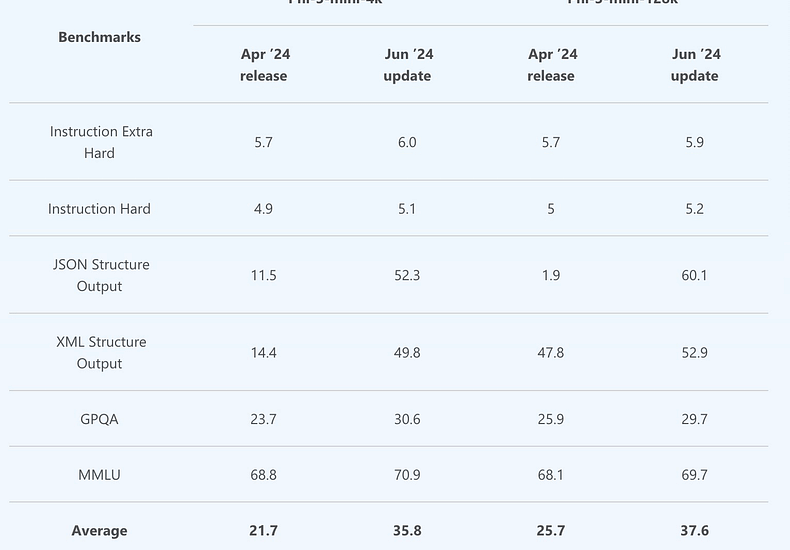The height and width of the screenshot is (550, 790).
Task: Click the 30.6 GPQA value
Action: point(407,419)
